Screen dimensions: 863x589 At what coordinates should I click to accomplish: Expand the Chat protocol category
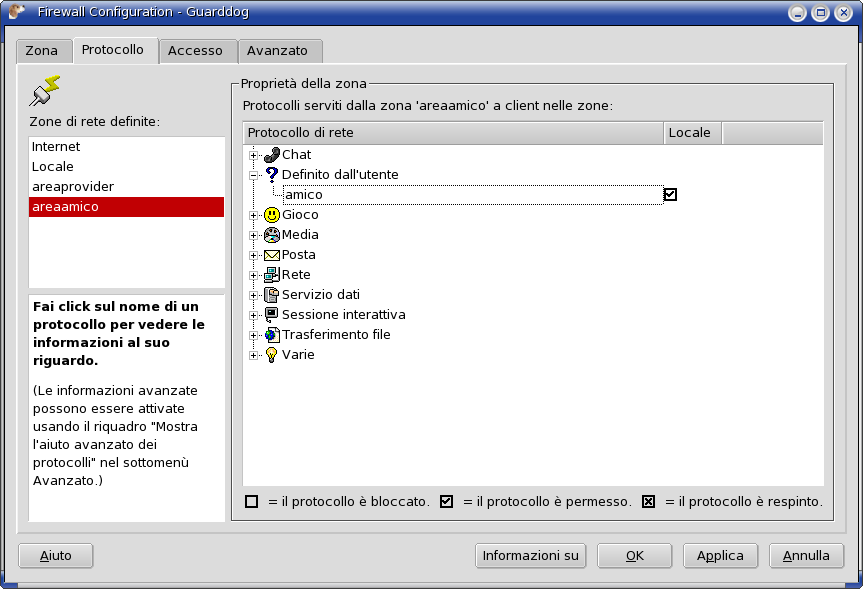[254, 155]
